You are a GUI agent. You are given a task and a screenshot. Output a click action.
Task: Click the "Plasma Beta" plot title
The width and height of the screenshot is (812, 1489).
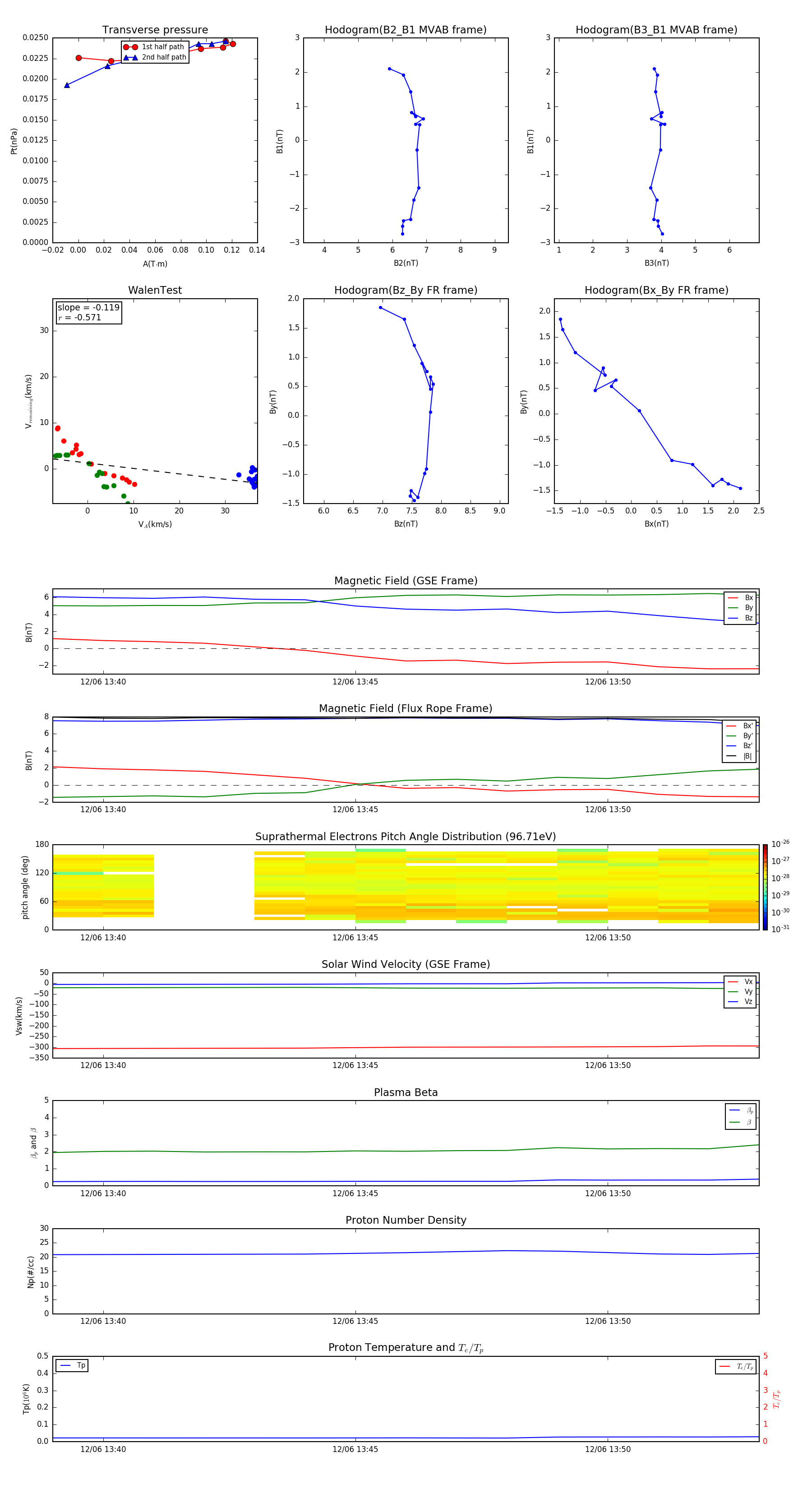(x=406, y=1093)
